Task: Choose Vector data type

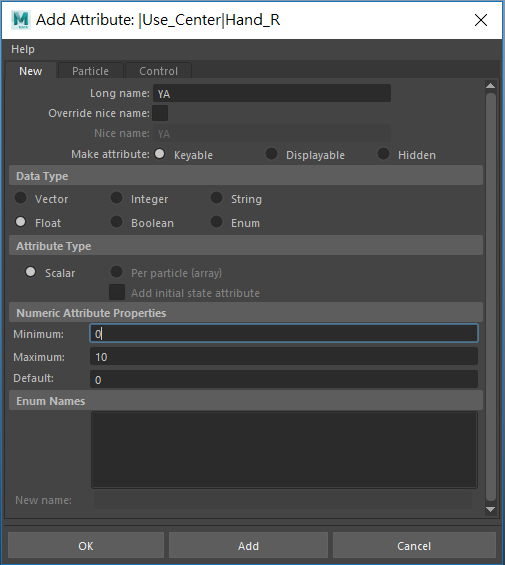Action: [x=21, y=198]
